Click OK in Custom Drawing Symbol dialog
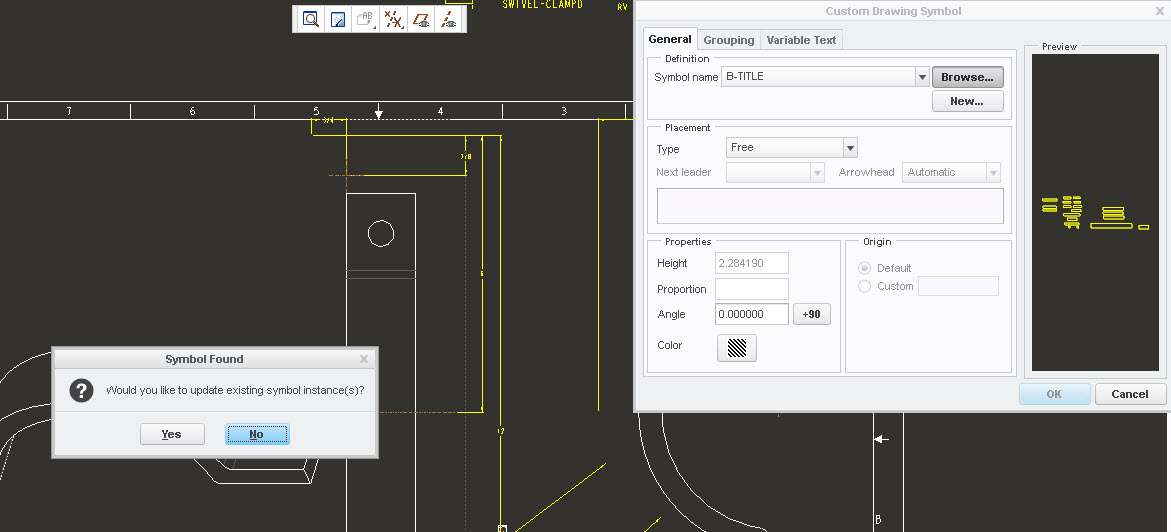The height and width of the screenshot is (532, 1171). 1054,395
